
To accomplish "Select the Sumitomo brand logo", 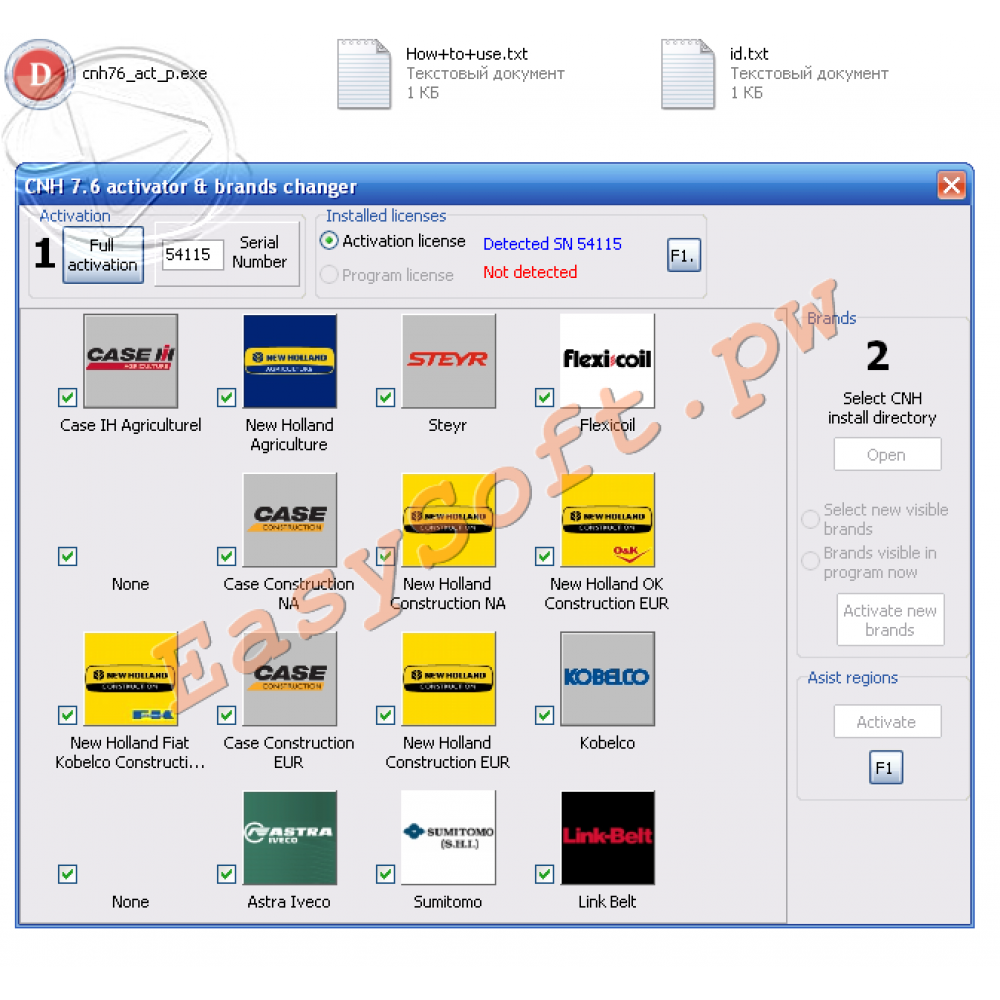I will [x=448, y=837].
